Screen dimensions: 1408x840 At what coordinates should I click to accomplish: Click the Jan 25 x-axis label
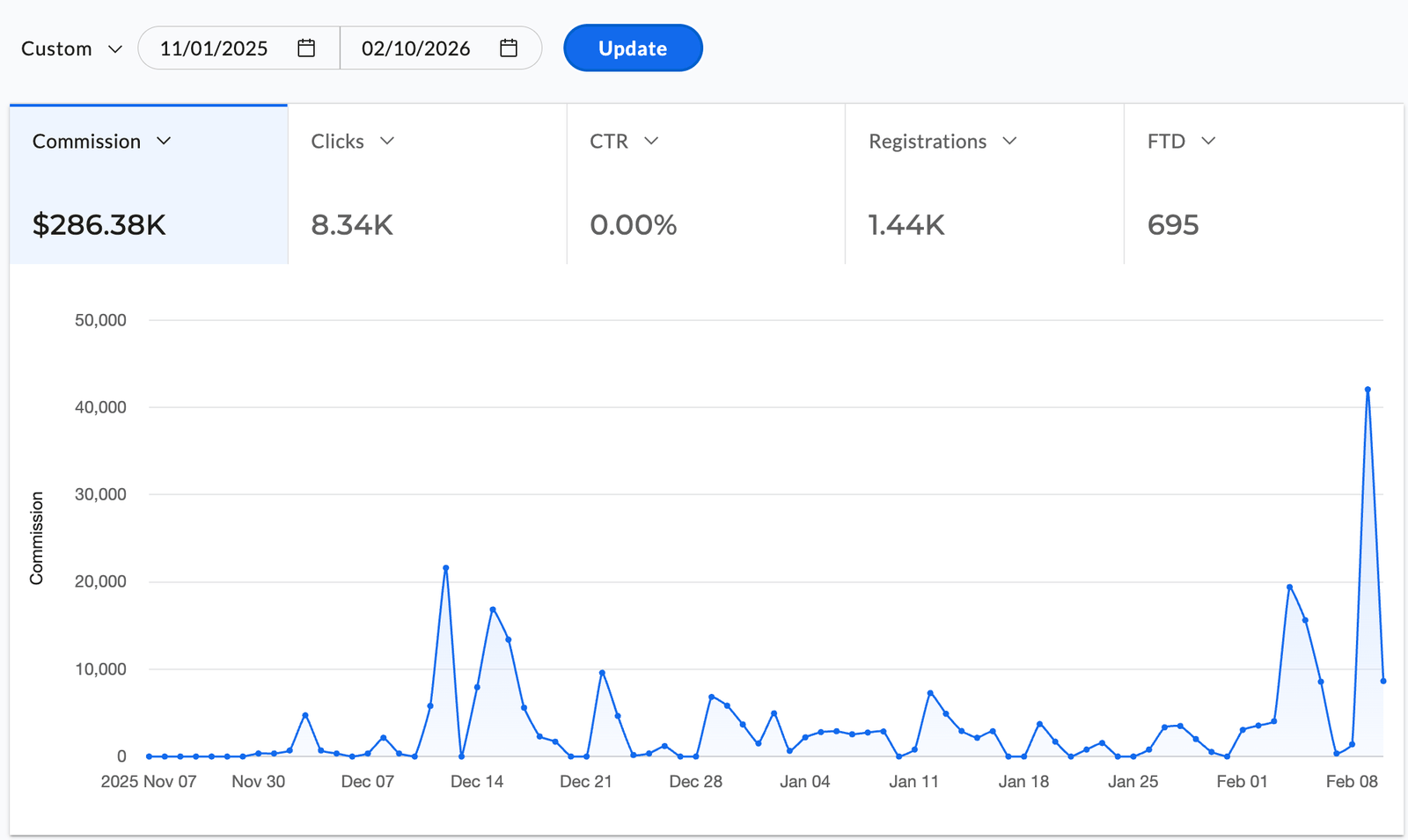(x=1133, y=782)
